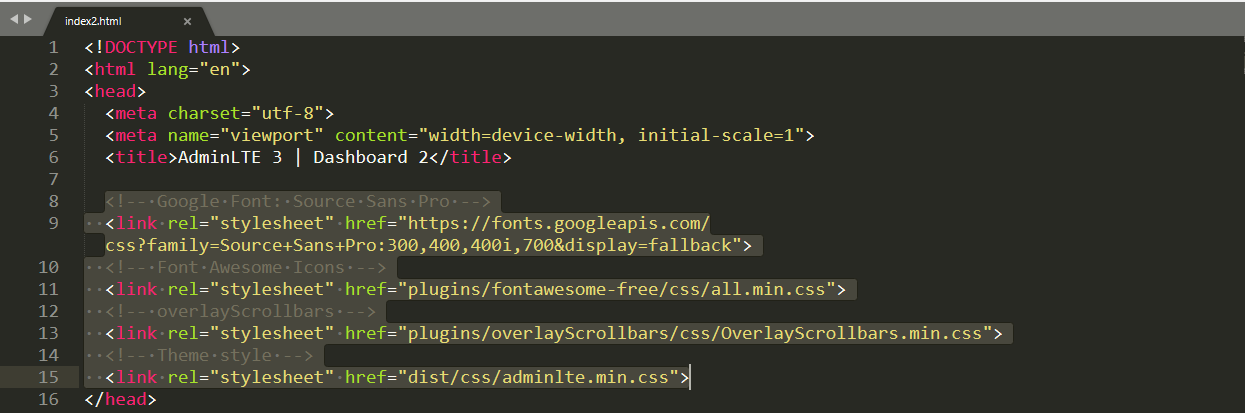Image resolution: width=1245 pixels, height=413 pixels.
Task: Click the closing head tag on line 16
Action: click(x=120, y=399)
